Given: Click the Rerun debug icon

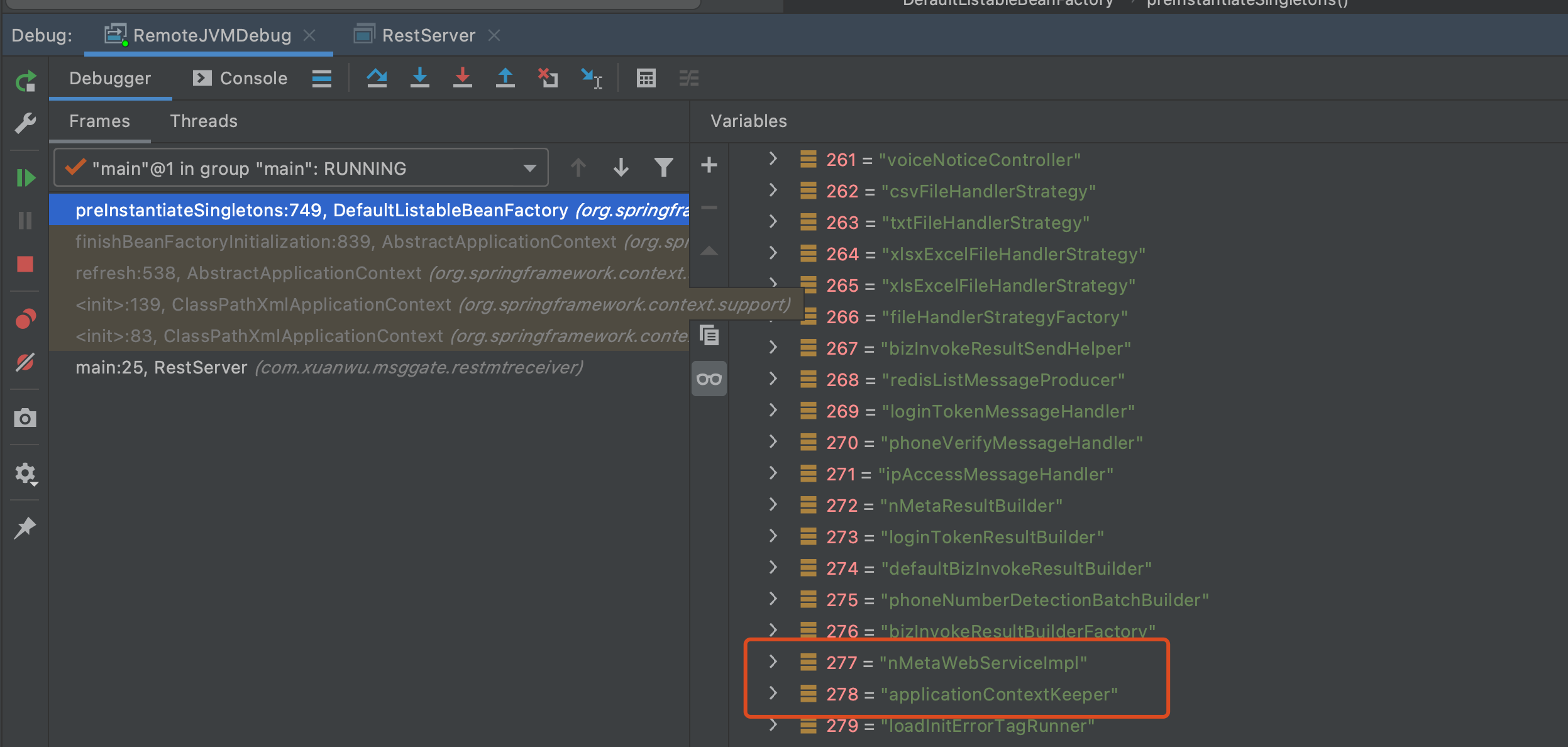Looking at the screenshot, I should 25,82.
